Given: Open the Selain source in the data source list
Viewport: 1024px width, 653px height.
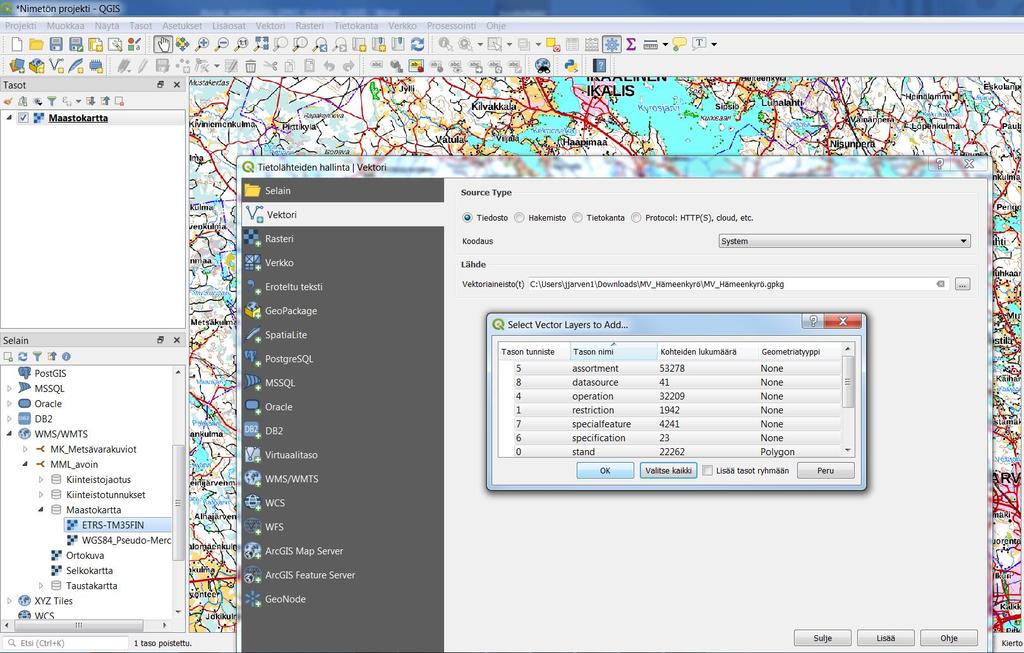Looking at the screenshot, I should pyautogui.click(x=343, y=191).
